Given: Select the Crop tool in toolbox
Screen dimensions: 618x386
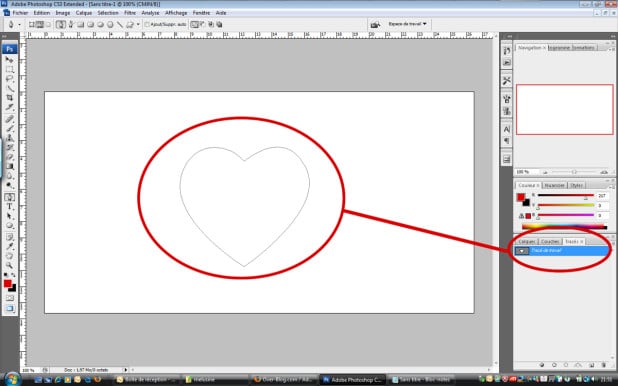Looking at the screenshot, I should 9,98.
